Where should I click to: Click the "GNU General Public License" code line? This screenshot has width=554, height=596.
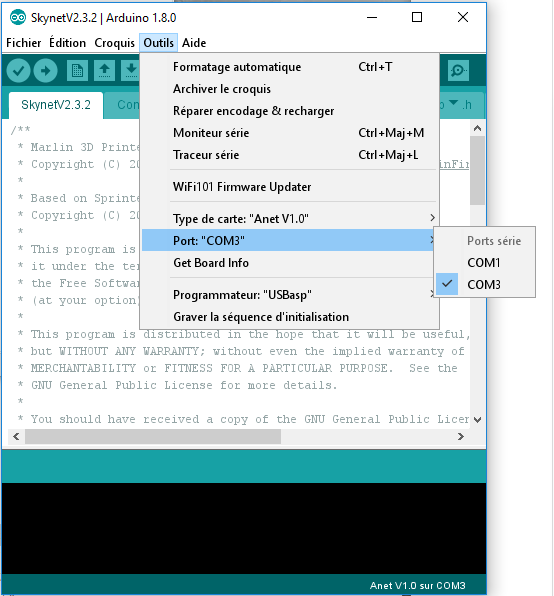pyautogui.click(x=184, y=385)
